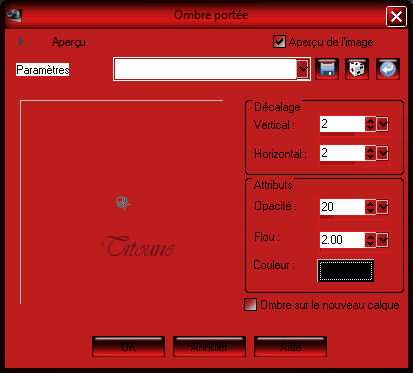The width and height of the screenshot is (413, 373).
Task: Click the Opacité value spinner arrows
Action: coord(370,207)
